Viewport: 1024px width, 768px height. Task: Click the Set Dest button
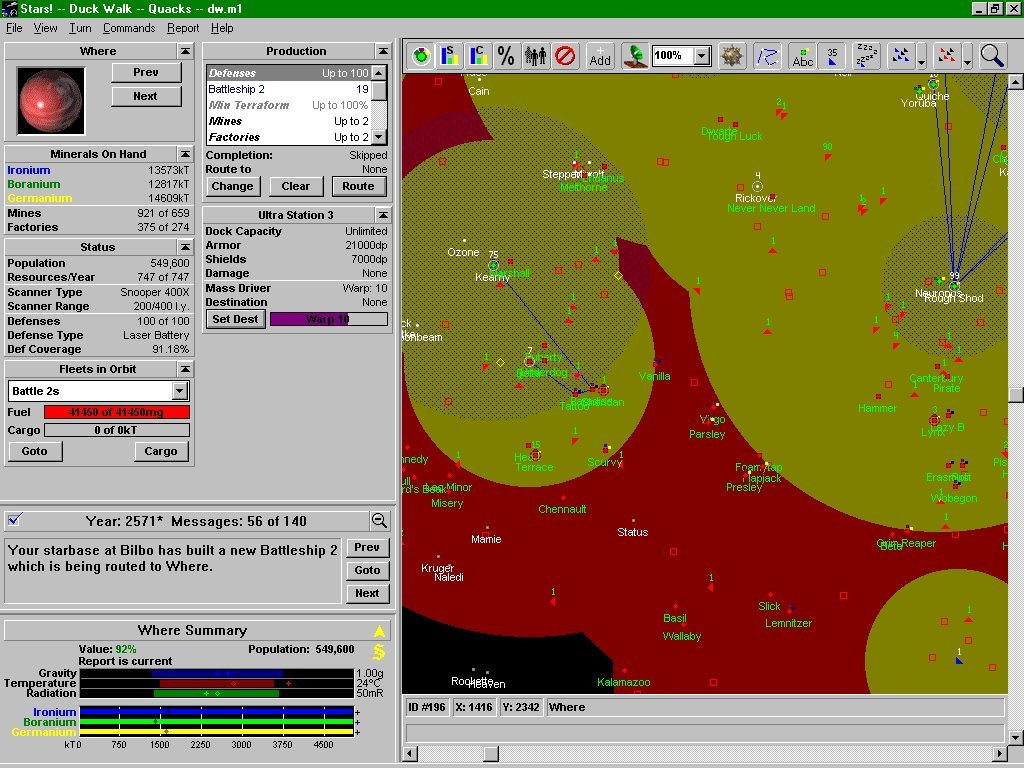tap(235, 319)
